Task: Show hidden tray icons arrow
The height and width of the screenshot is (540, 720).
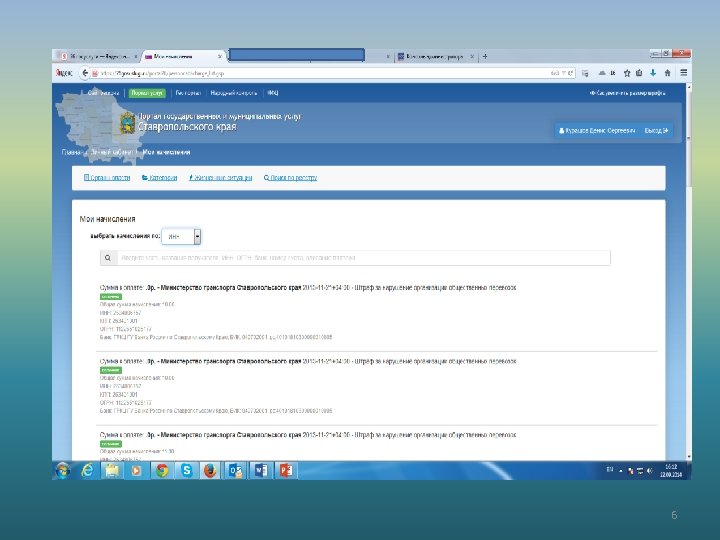Action: point(621,471)
